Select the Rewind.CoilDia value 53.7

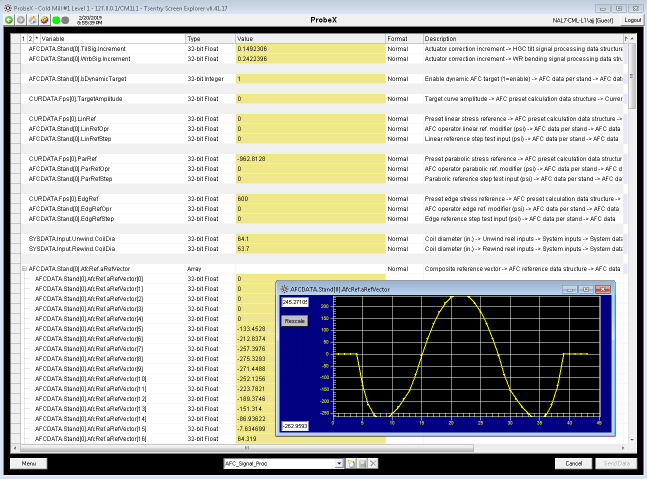click(x=311, y=249)
